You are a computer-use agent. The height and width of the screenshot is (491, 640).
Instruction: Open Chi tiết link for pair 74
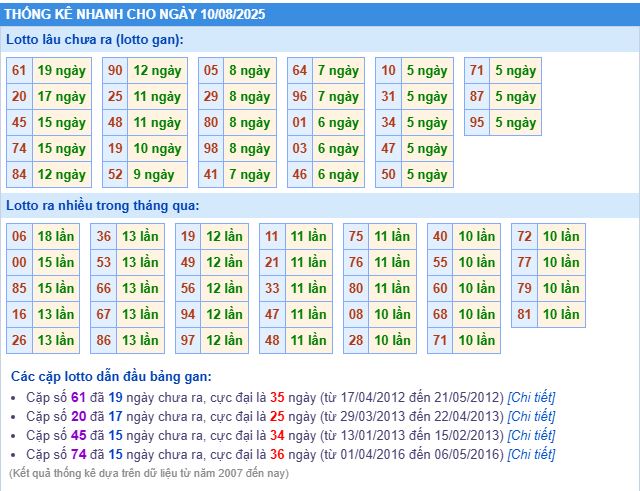click(x=531, y=454)
